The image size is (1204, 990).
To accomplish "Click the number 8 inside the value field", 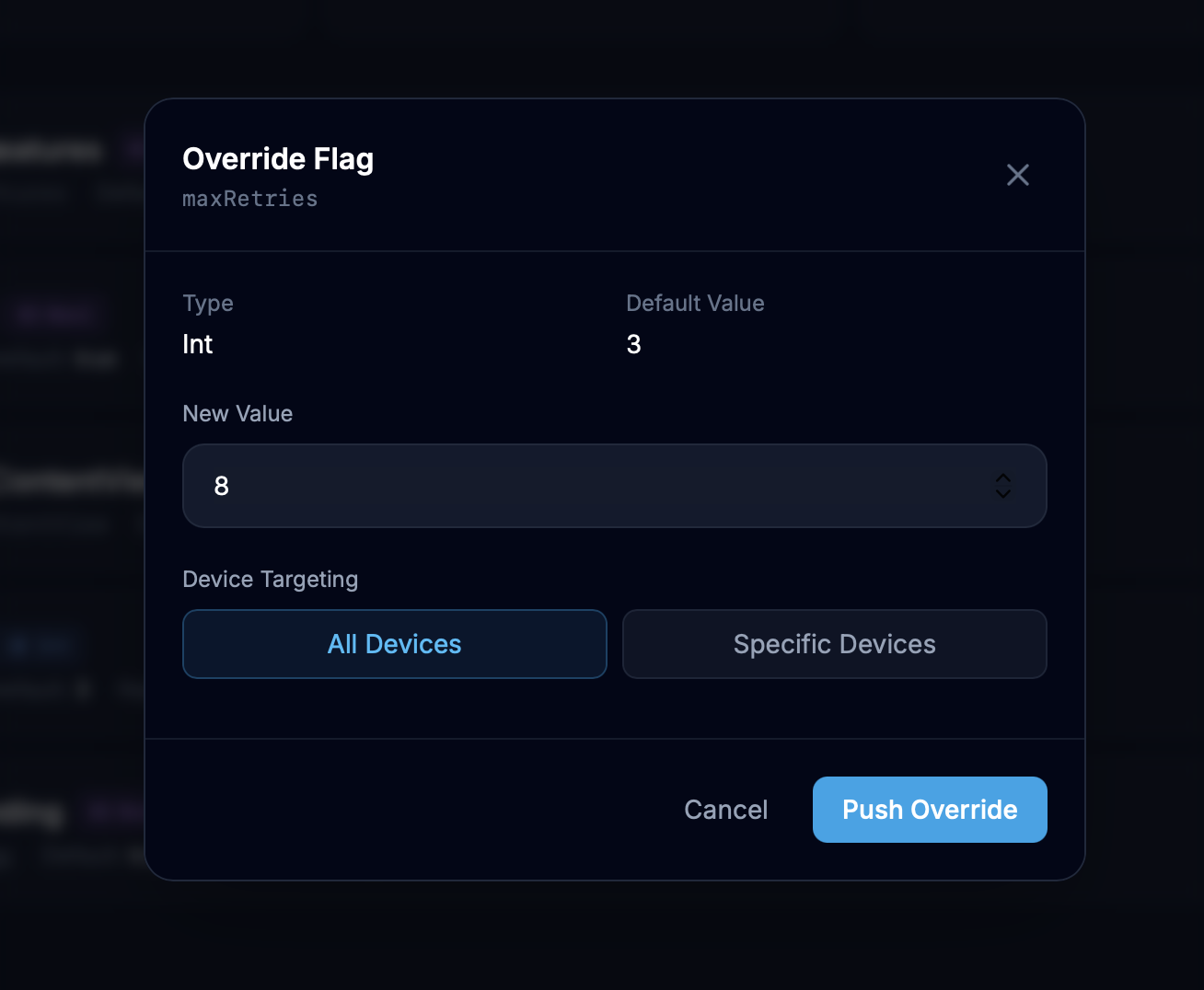I will coord(221,486).
